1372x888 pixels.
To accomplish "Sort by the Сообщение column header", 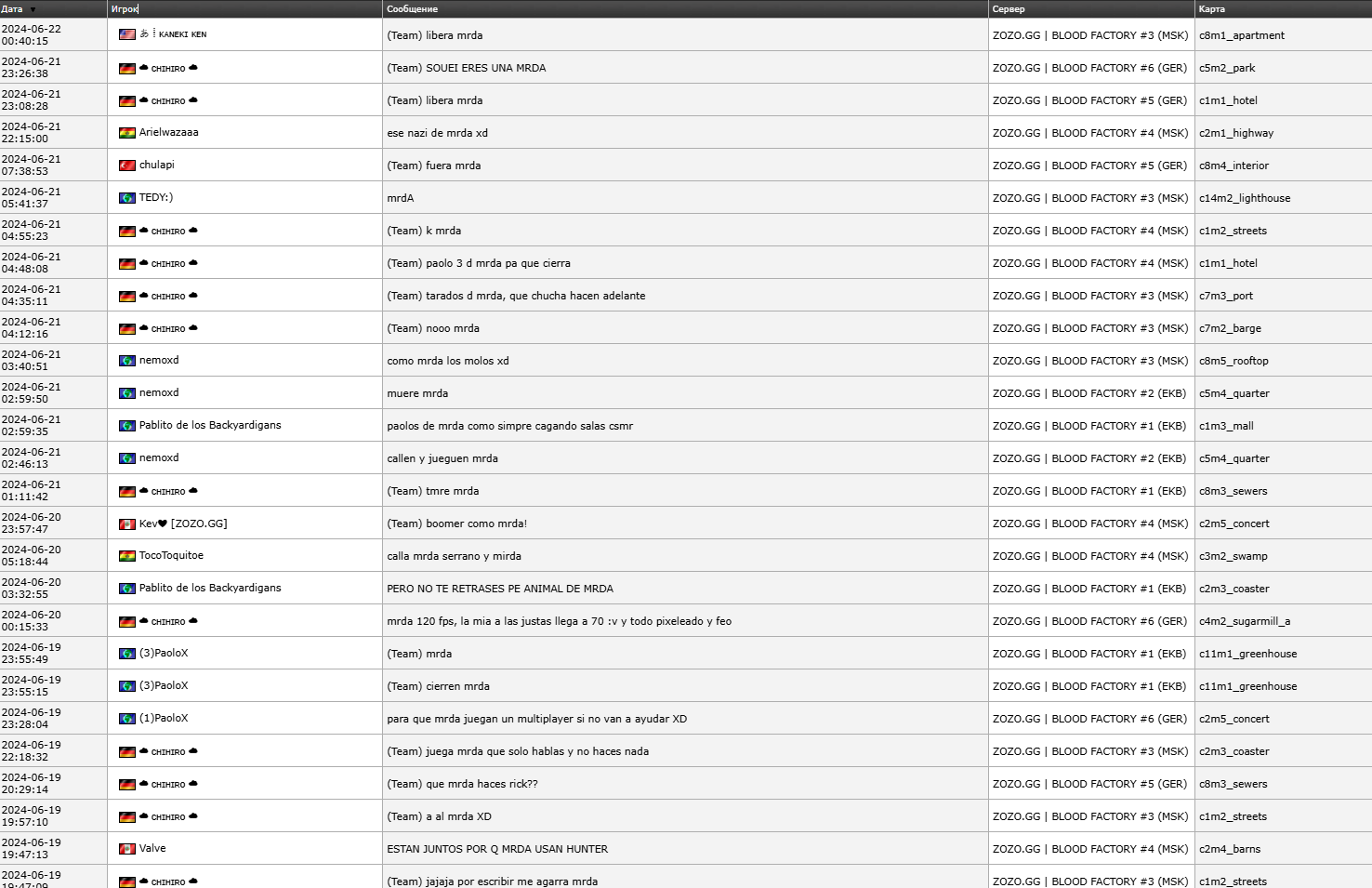I will coord(412,9).
